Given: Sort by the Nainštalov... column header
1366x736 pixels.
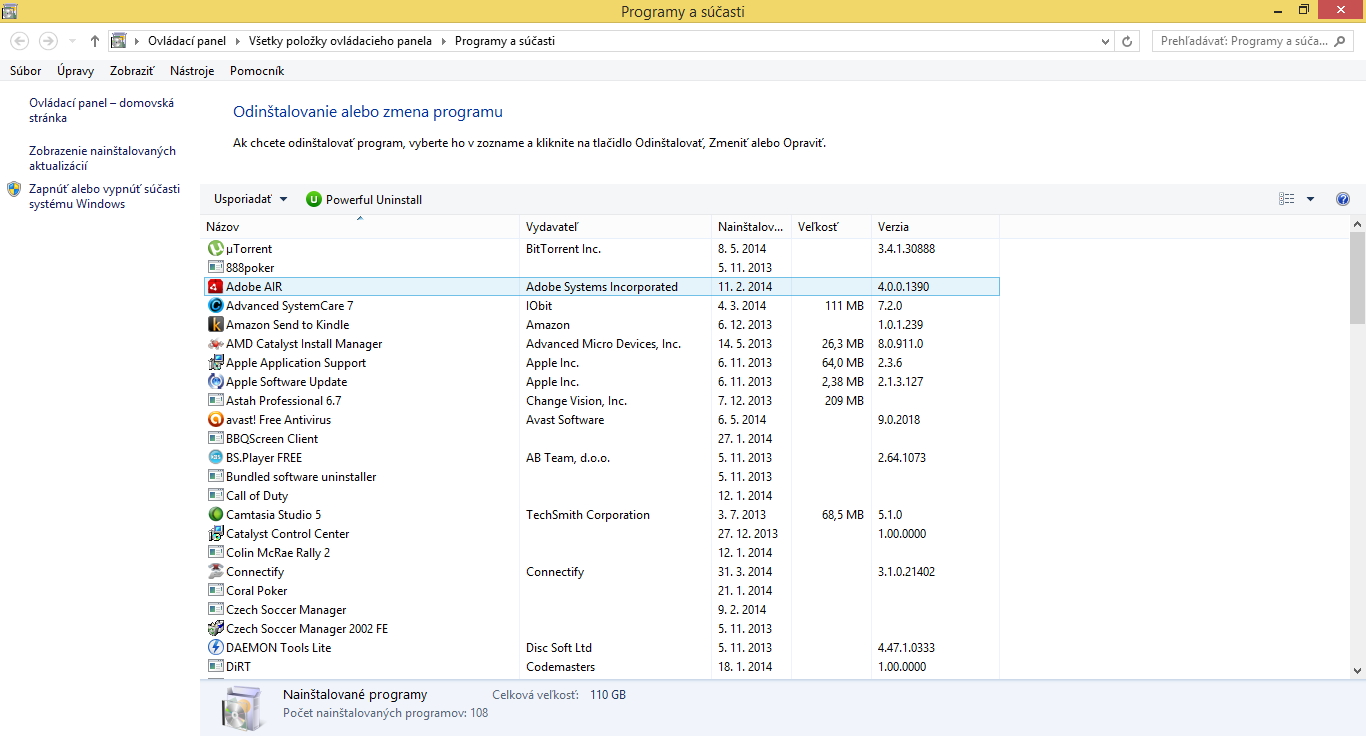Looking at the screenshot, I should point(751,227).
